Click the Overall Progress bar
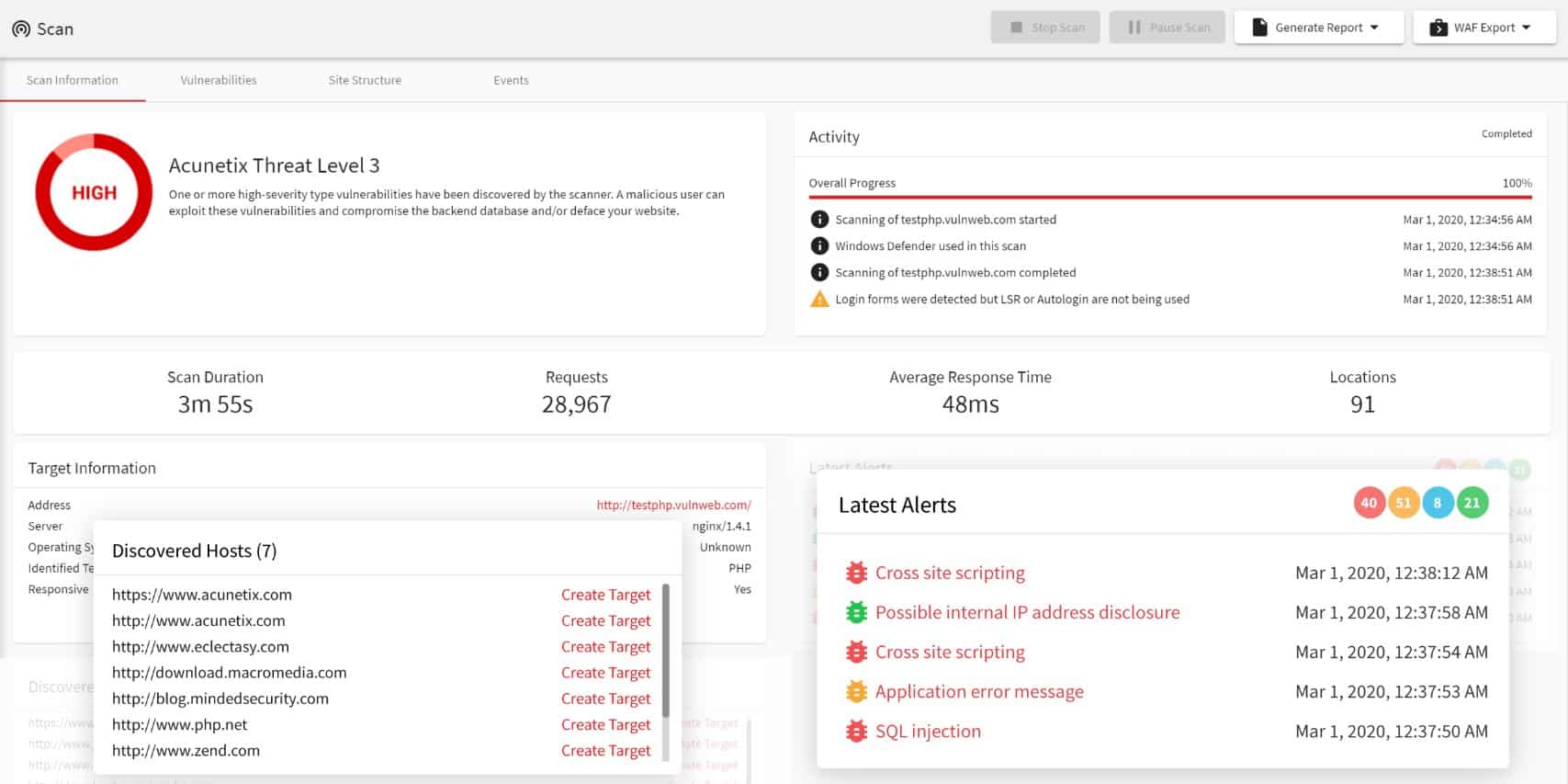The width and height of the screenshot is (1568, 784). tap(1170, 197)
